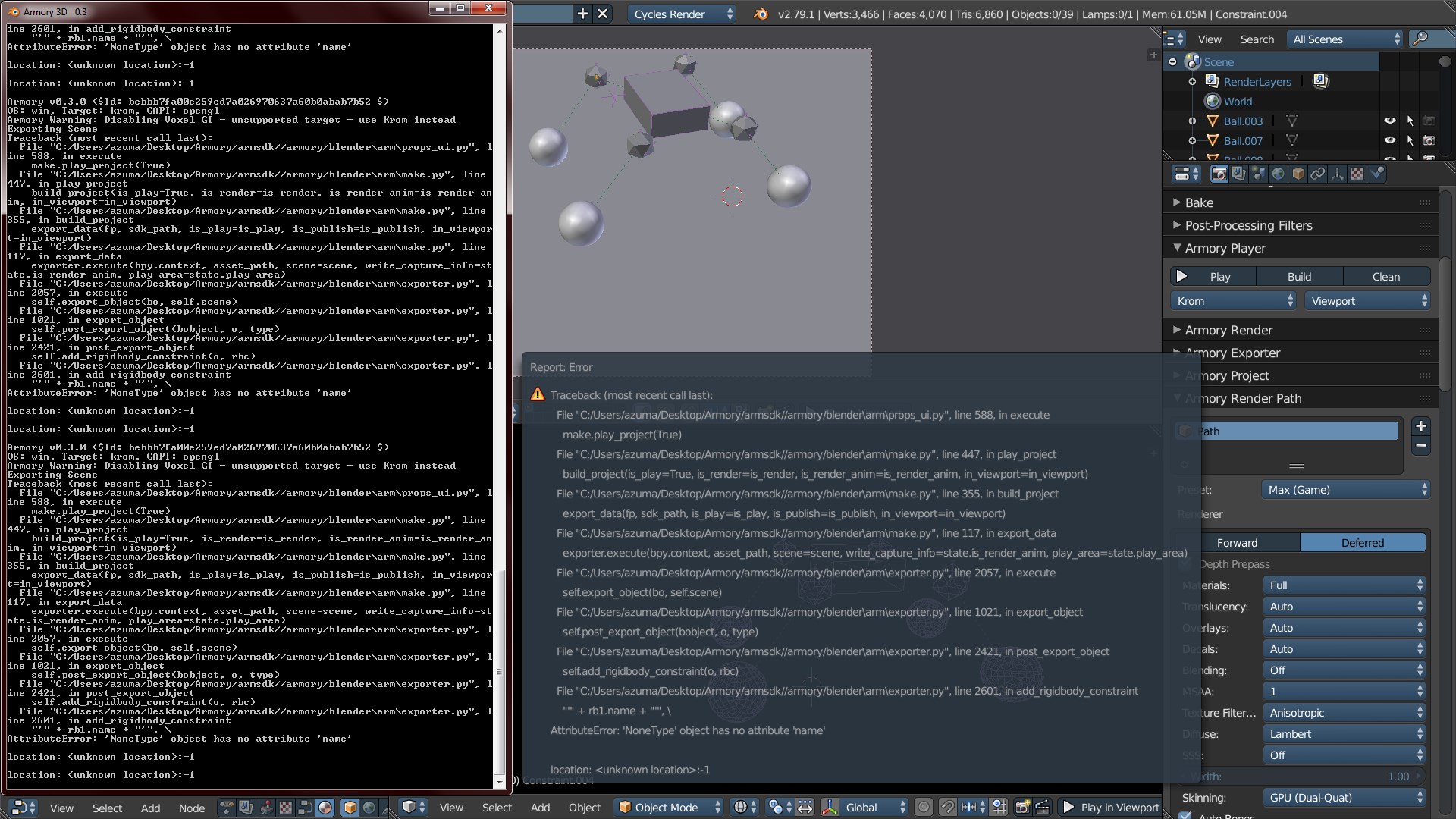1456x819 pixels.
Task: Click the add screen layout plus icon
Action: tap(582, 14)
